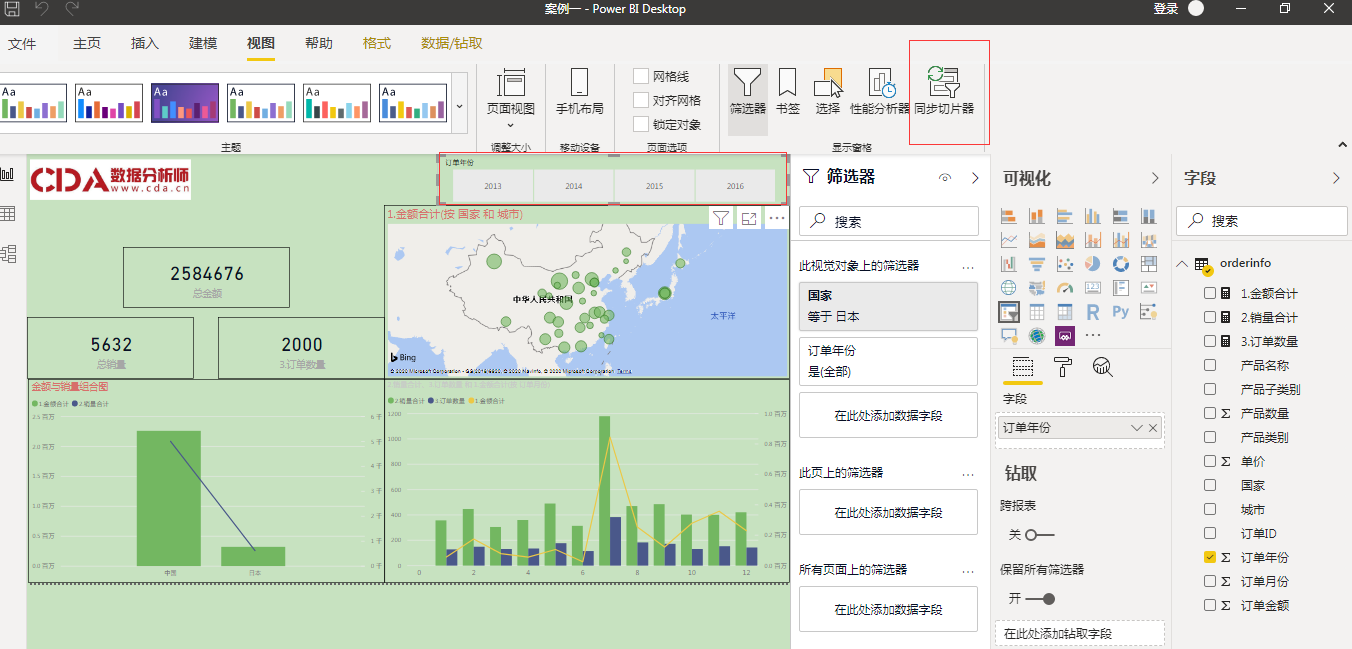Enable the 锁定对象 checkbox
1352x649 pixels.
coord(641,124)
